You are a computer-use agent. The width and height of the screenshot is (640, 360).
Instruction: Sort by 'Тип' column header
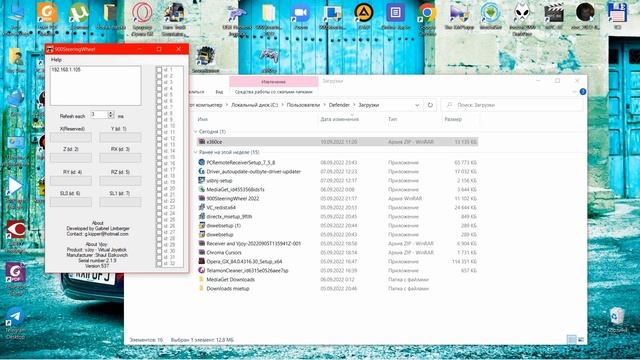click(393, 119)
